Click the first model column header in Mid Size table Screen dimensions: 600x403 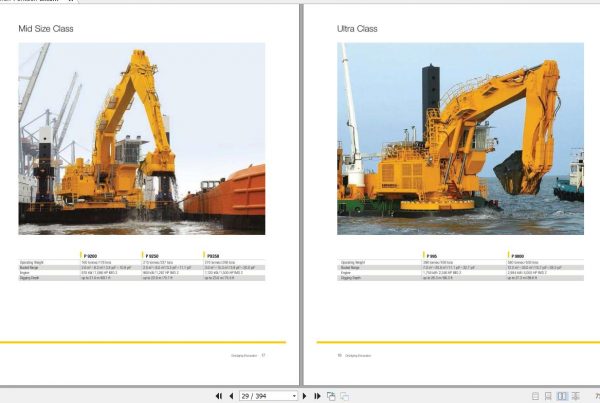(90, 256)
